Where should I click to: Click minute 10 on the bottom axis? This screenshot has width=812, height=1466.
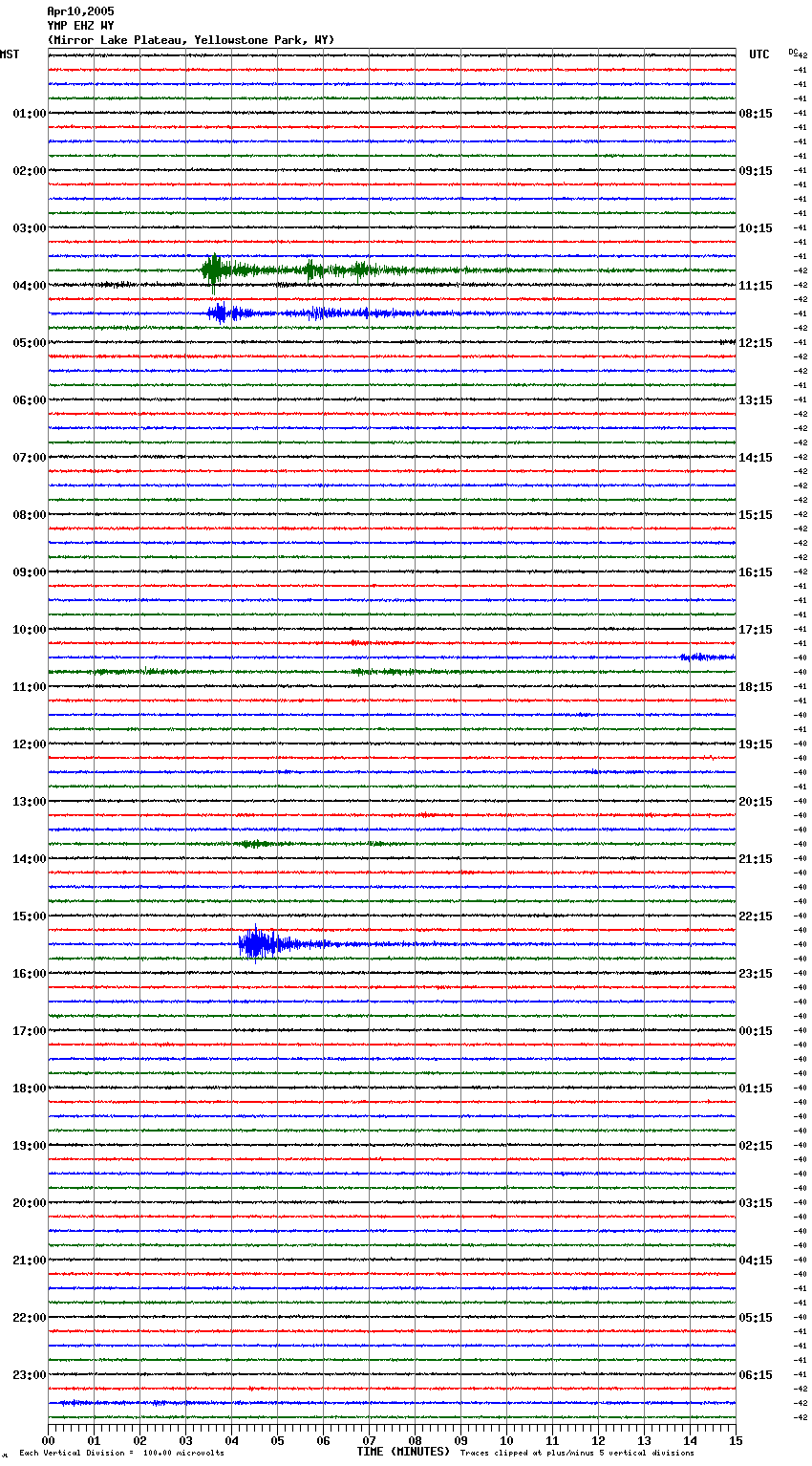[506, 1440]
